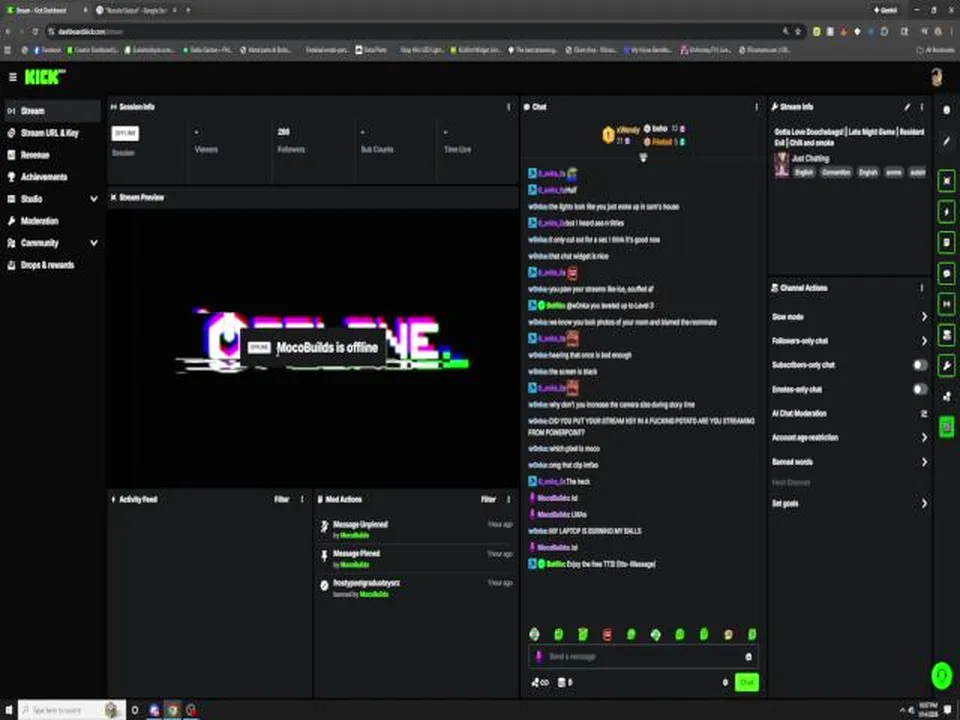Screen dimensions: 960x720
Task: Click in the Send a message input field
Action: point(643,657)
